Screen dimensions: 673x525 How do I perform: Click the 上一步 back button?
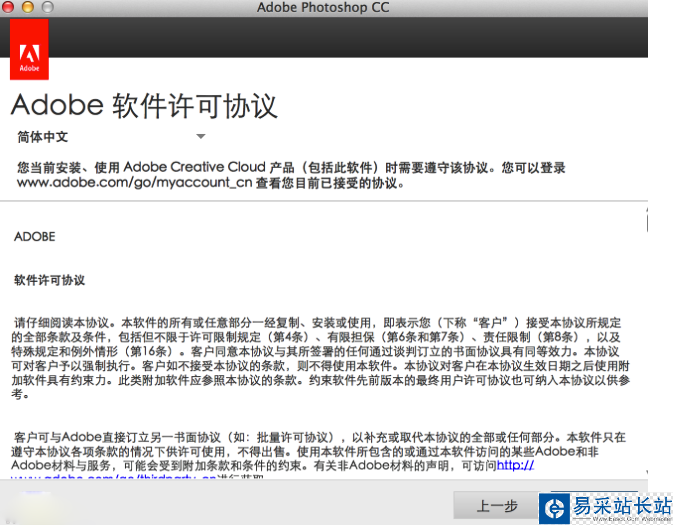click(x=497, y=506)
